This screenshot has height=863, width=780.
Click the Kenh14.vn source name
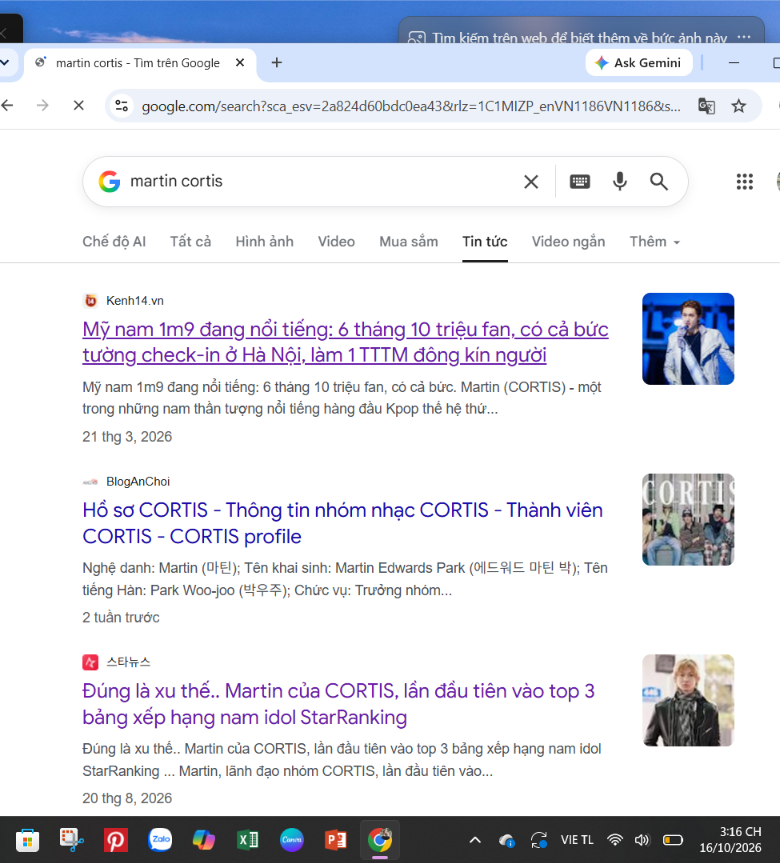[x=135, y=301]
